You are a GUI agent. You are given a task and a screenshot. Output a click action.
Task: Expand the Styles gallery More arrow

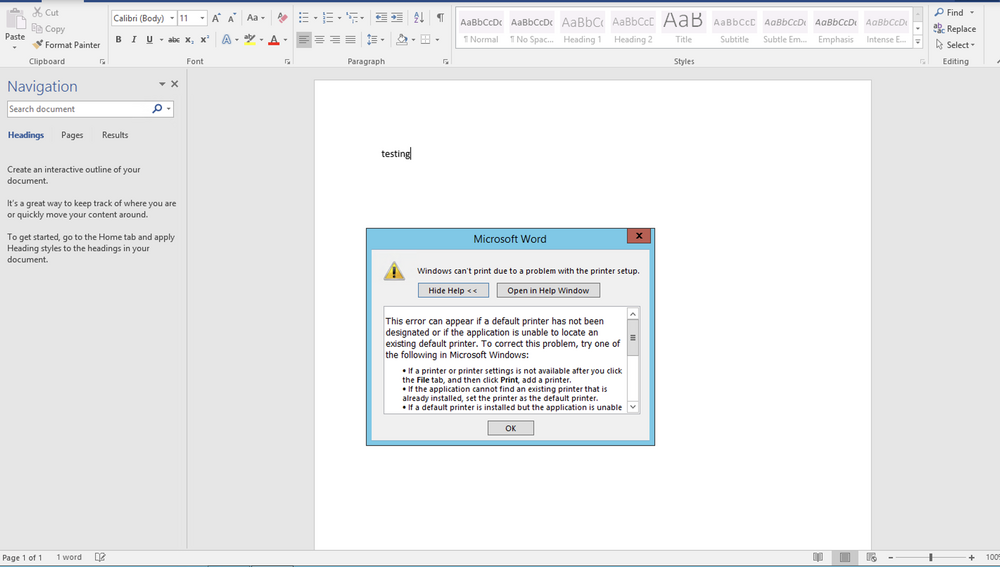pyautogui.click(x=918, y=41)
